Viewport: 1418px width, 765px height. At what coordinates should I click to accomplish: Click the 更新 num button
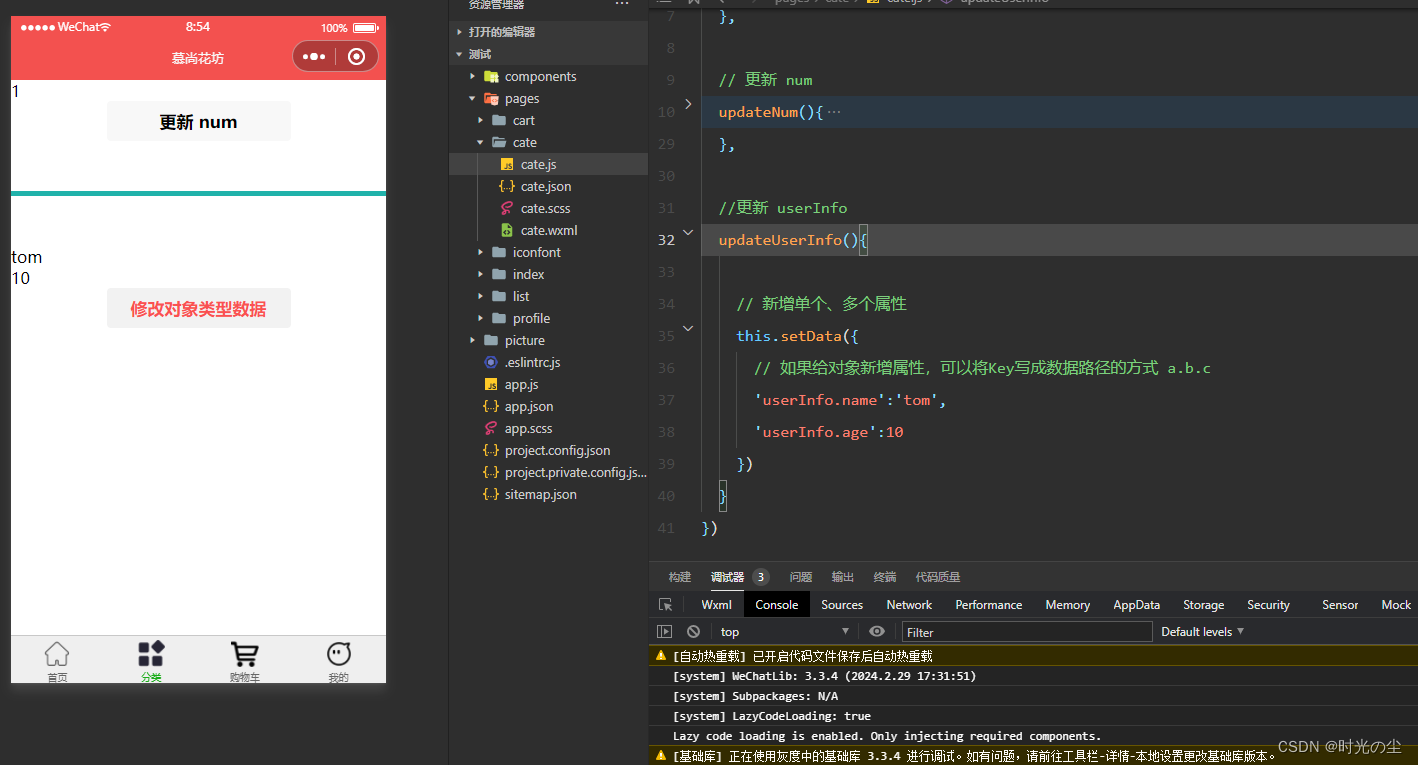[199, 121]
